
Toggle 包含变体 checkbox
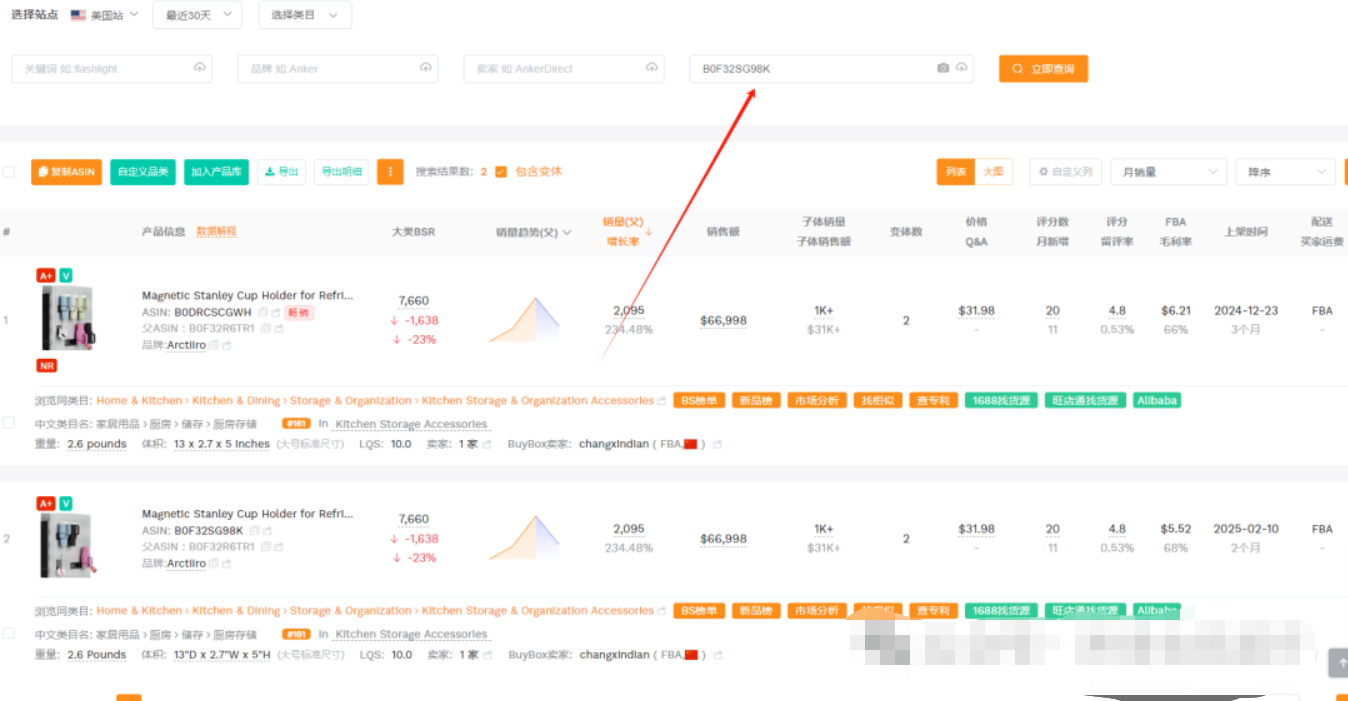[501, 171]
